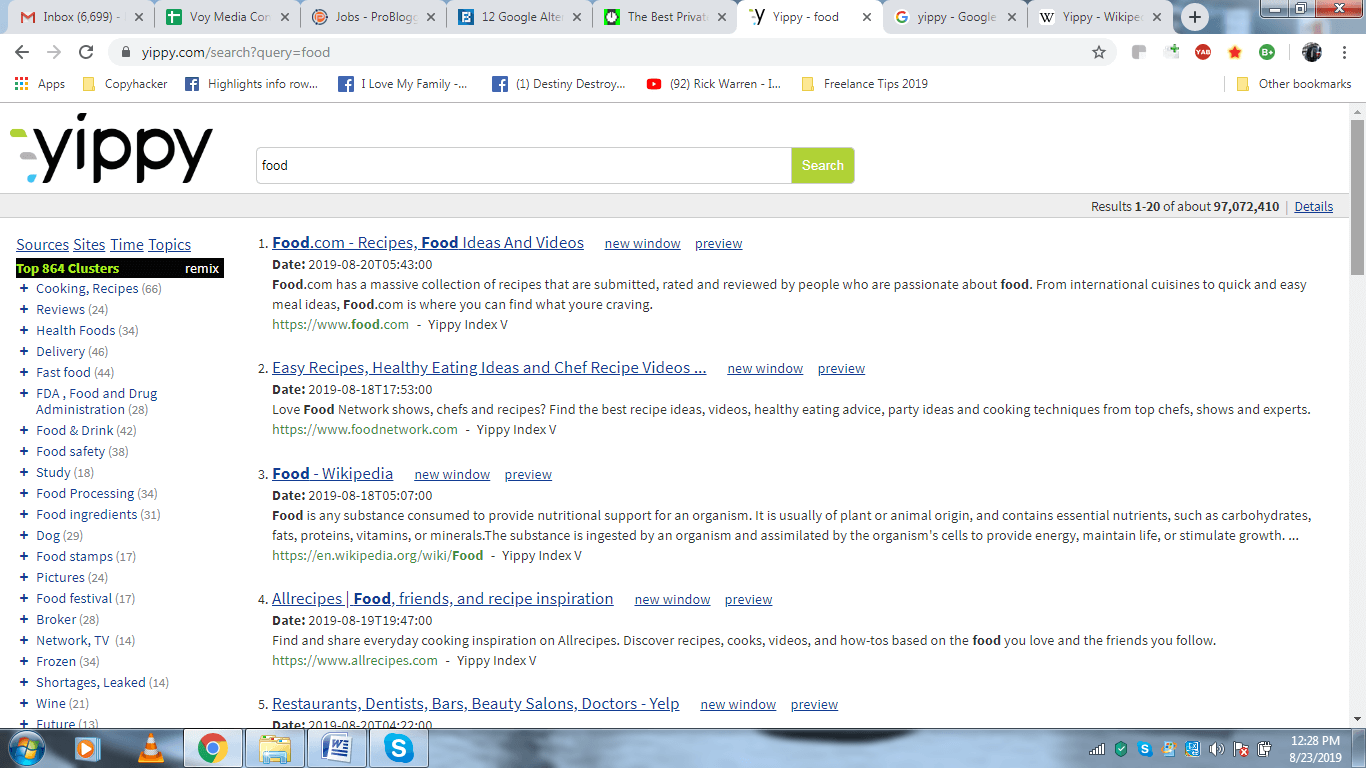
Task: Open Skype from the taskbar
Action: click(398, 748)
